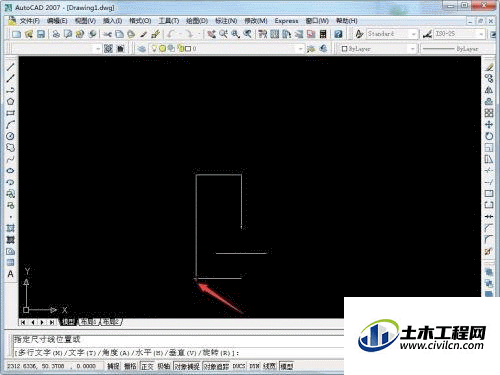Viewport: 500px width, 375px height.
Task: Open the Standard text style dropdown
Action: click(x=413, y=34)
